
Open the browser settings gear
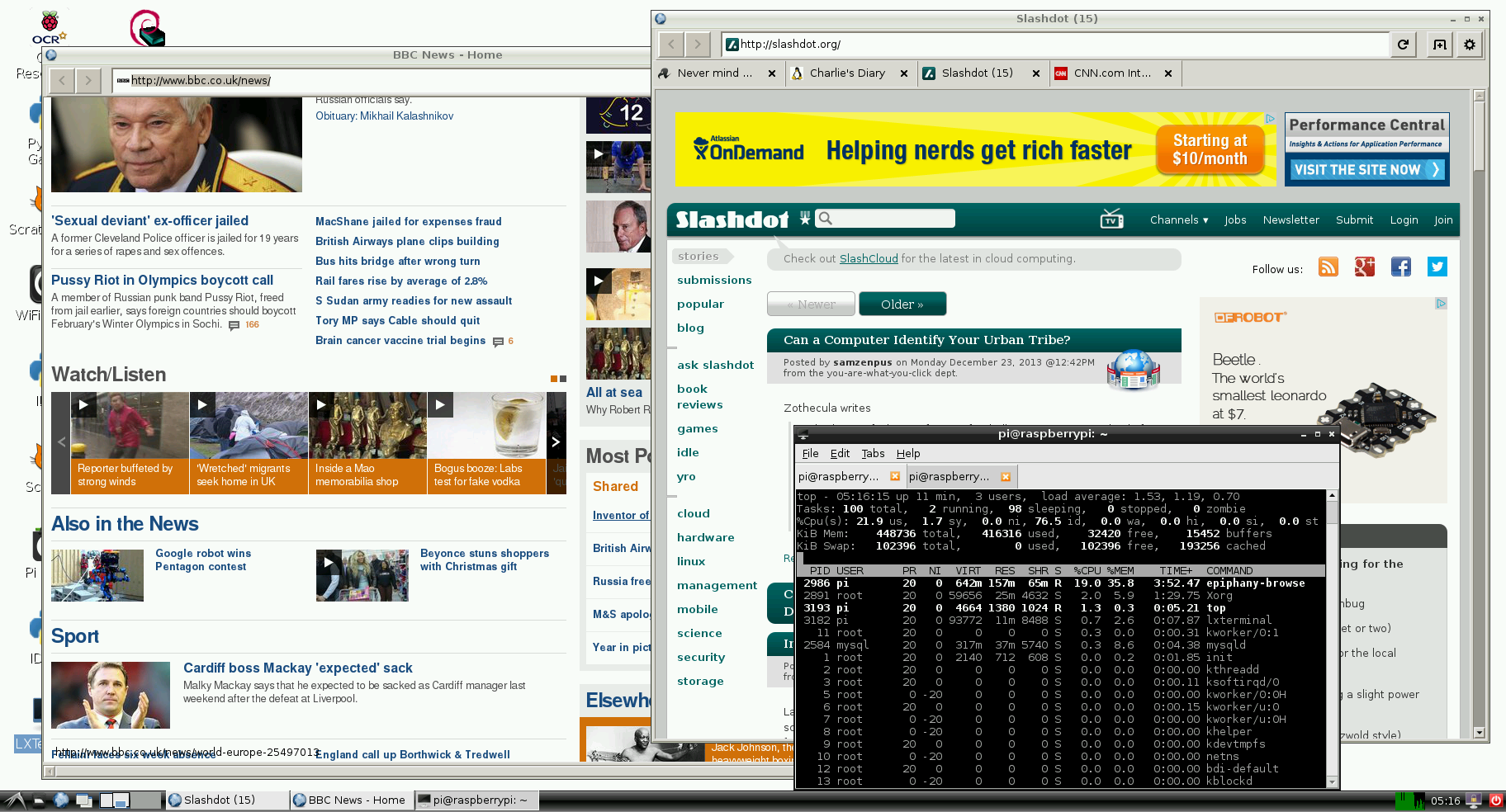(x=1470, y=45)
